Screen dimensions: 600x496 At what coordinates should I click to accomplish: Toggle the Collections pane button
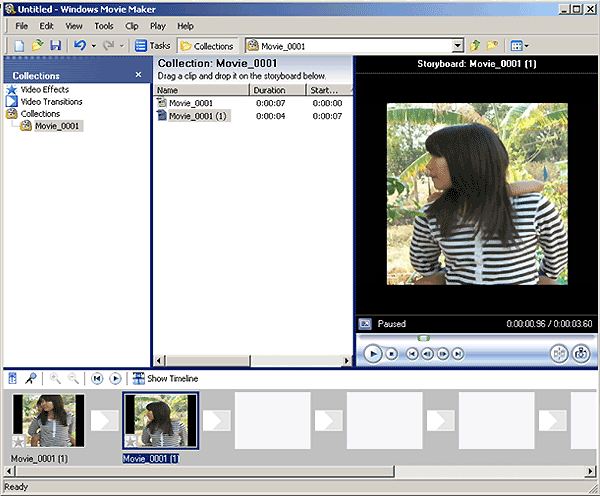(207, 46)
